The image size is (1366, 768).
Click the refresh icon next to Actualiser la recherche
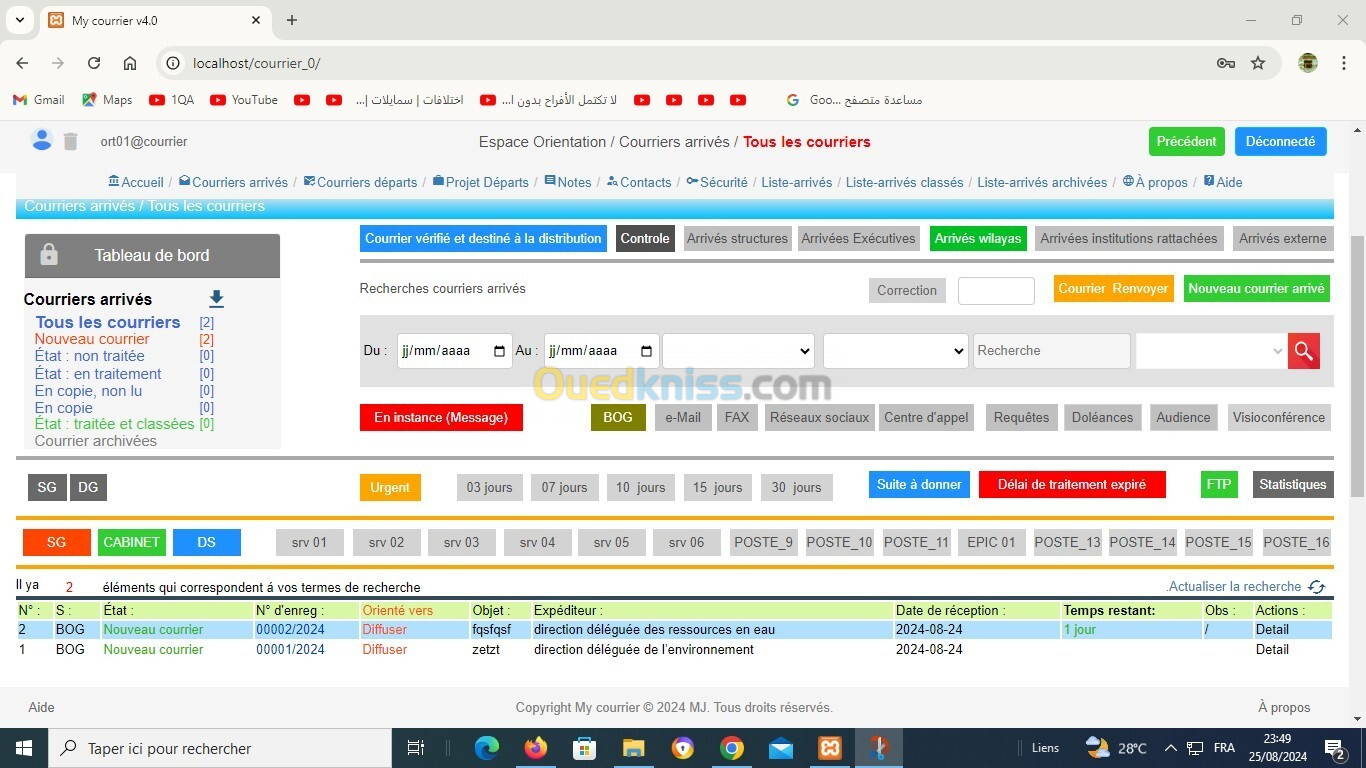coord(1317,587)
